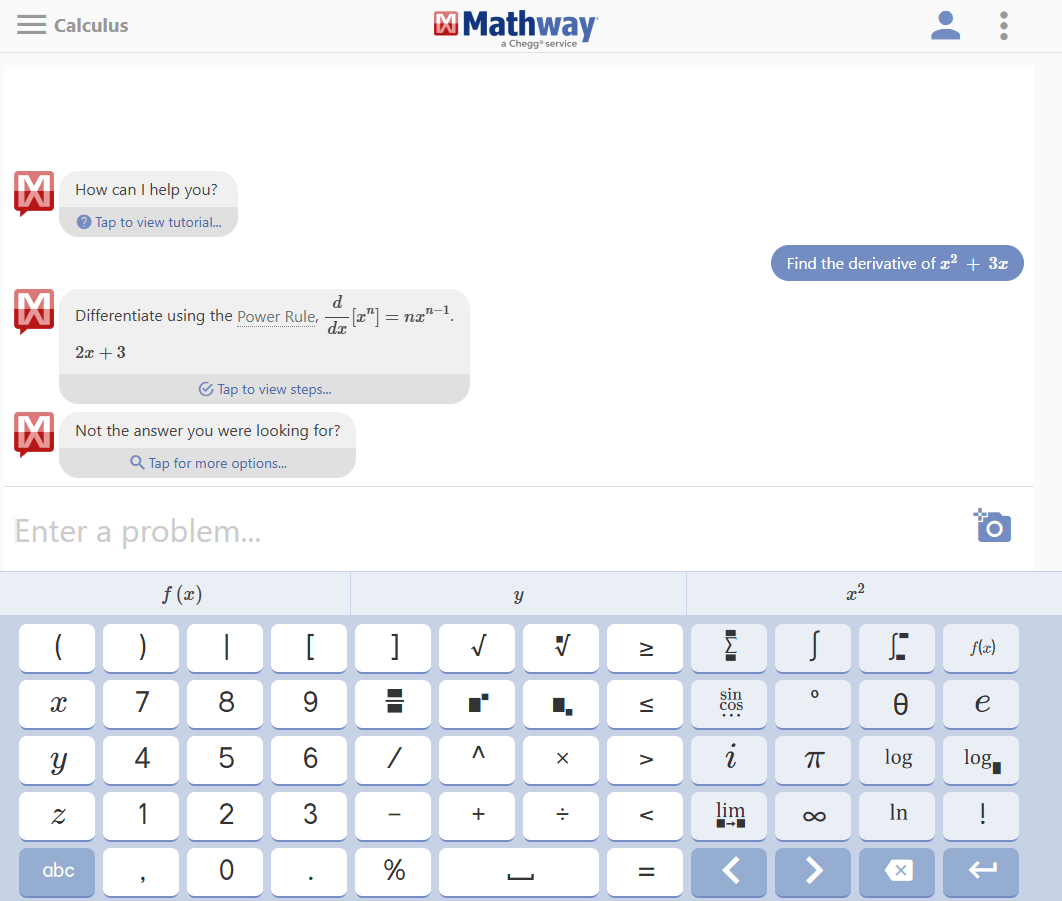Tap the ln natural log key
The image size is (1062, 901).
click(x=897, y=816)
